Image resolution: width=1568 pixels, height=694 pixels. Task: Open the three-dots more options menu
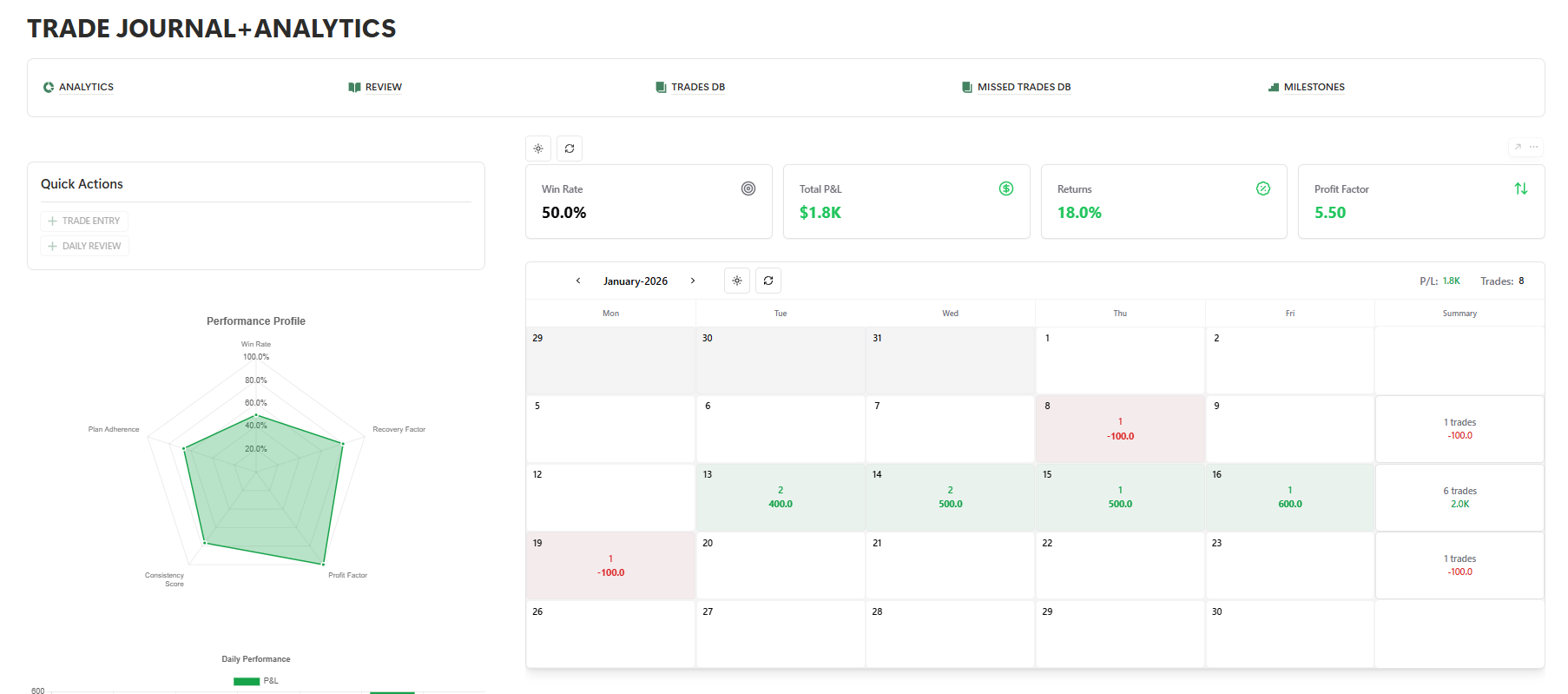(1534, 147)
